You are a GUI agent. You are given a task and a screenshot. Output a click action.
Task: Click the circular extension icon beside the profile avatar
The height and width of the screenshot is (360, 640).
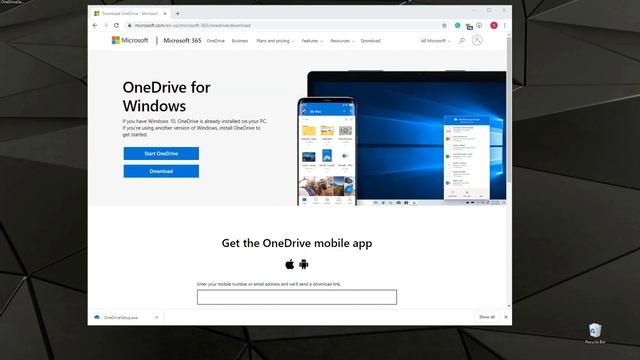click(x=479, y=25)
